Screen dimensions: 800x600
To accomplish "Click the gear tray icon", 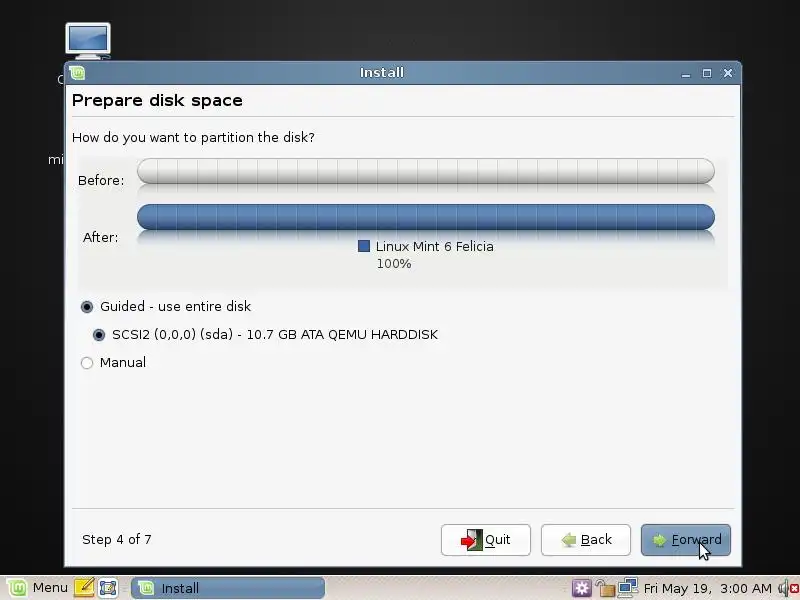I will click(x=581, y=588).
